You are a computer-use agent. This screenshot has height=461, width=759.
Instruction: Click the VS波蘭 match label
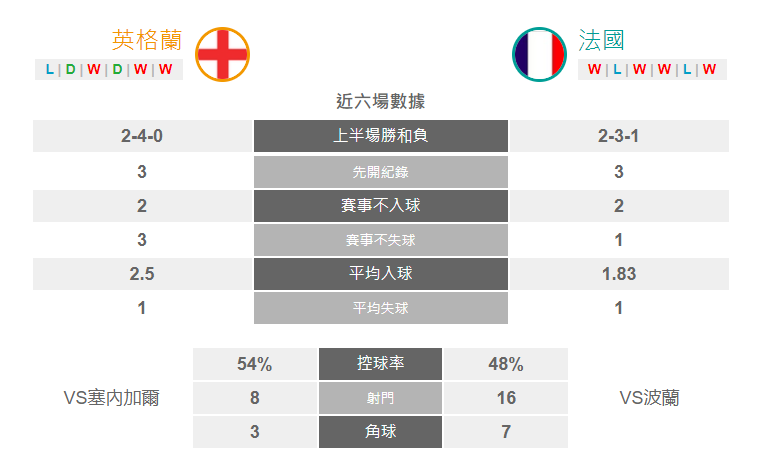pos(650,398)
